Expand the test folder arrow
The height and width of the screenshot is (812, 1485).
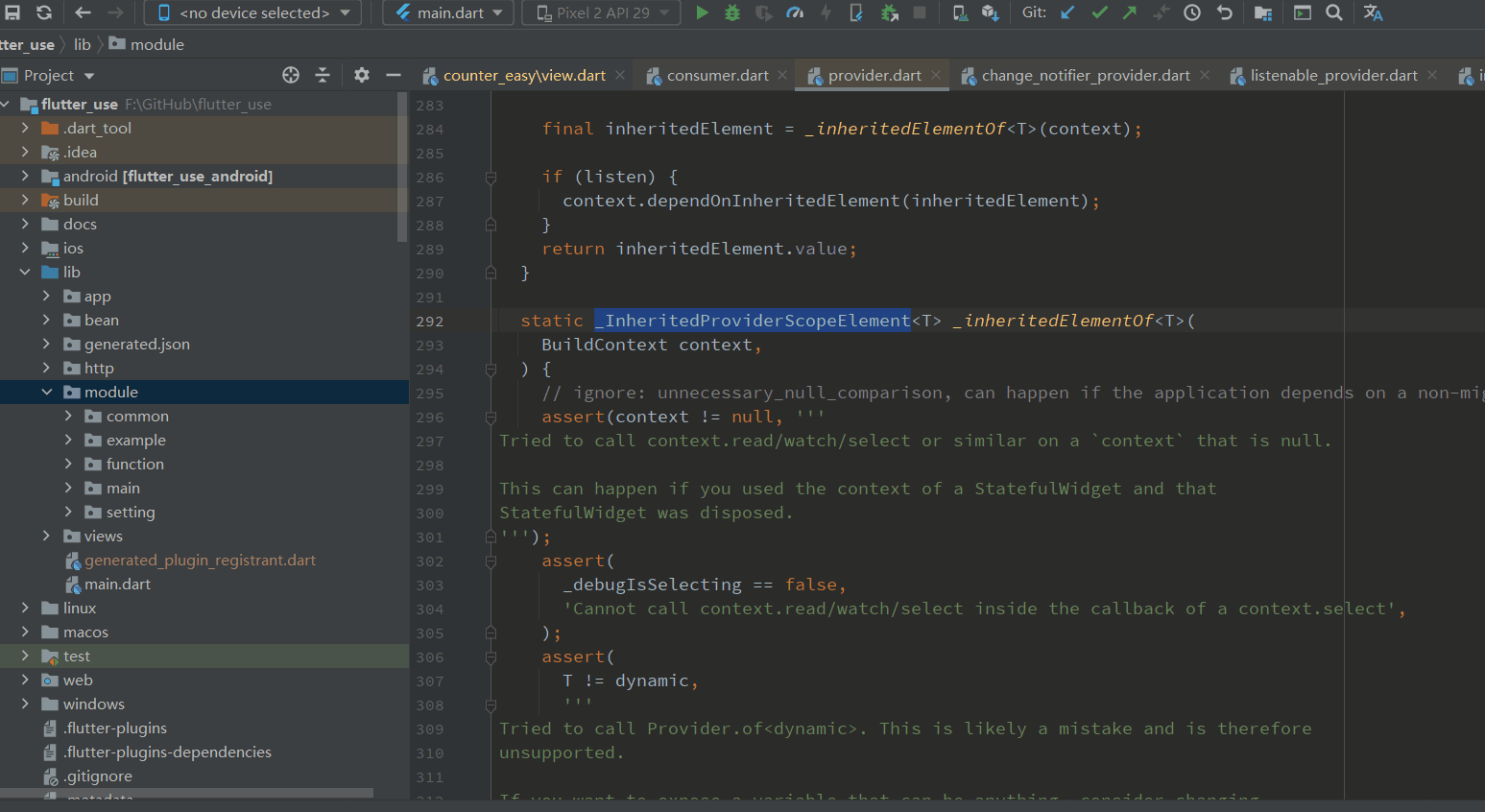(25, 656)
